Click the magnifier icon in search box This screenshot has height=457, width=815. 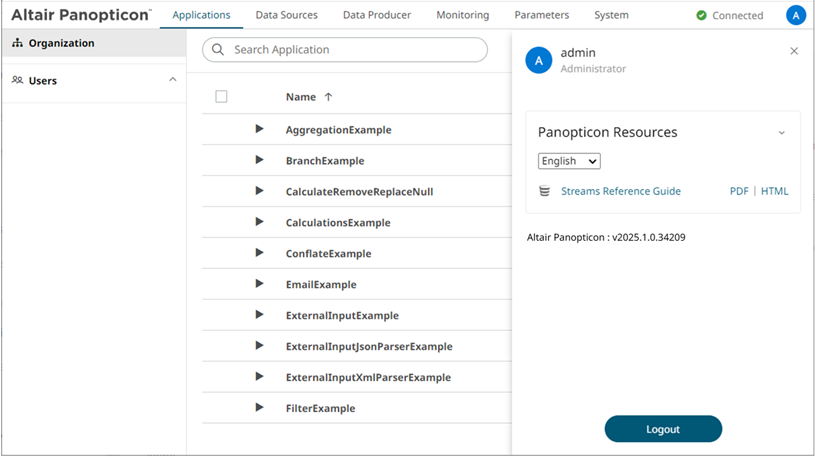pos(218,49)
